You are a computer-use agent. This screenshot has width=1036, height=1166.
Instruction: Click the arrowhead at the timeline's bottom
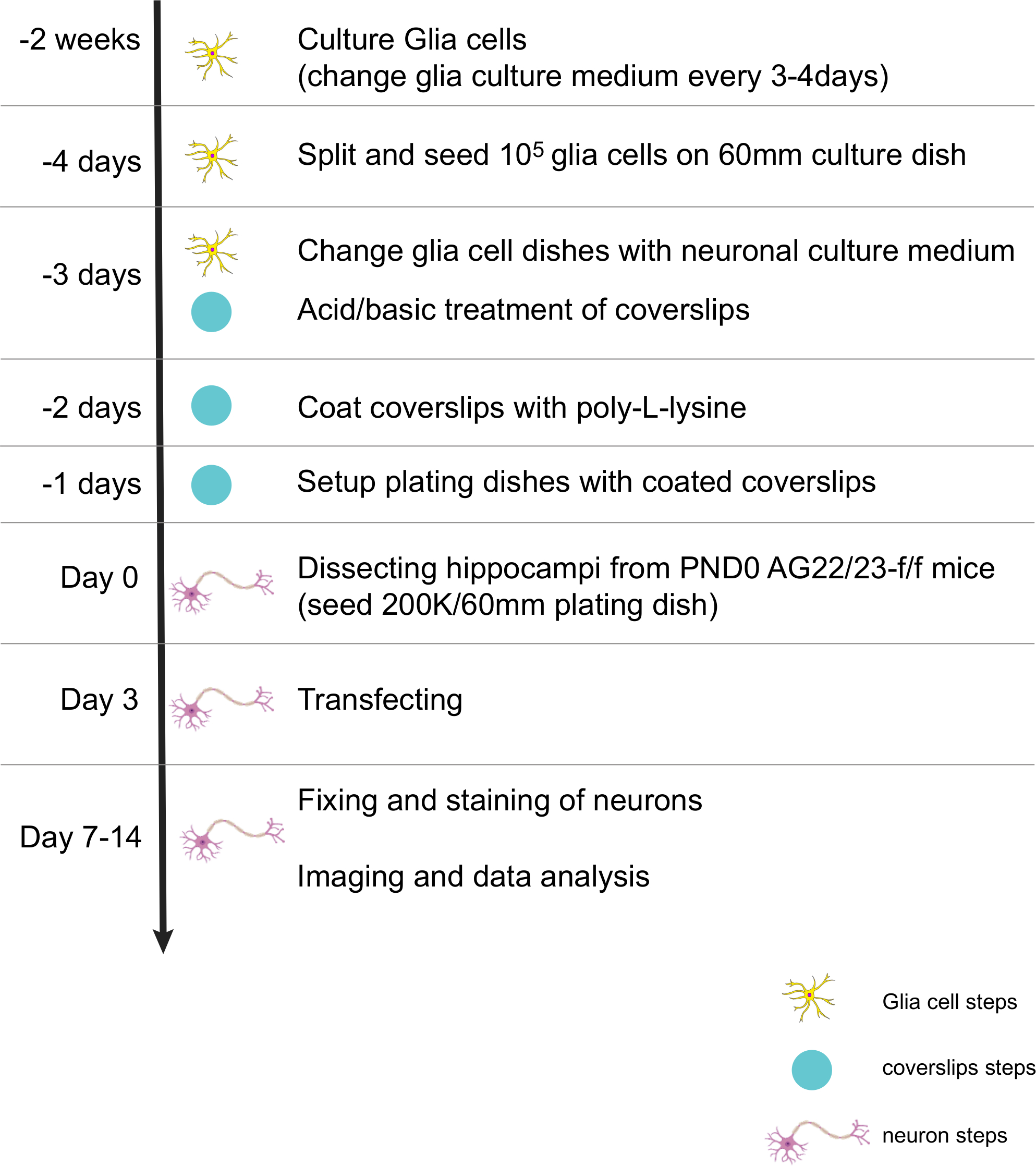(x=163, y=940)
